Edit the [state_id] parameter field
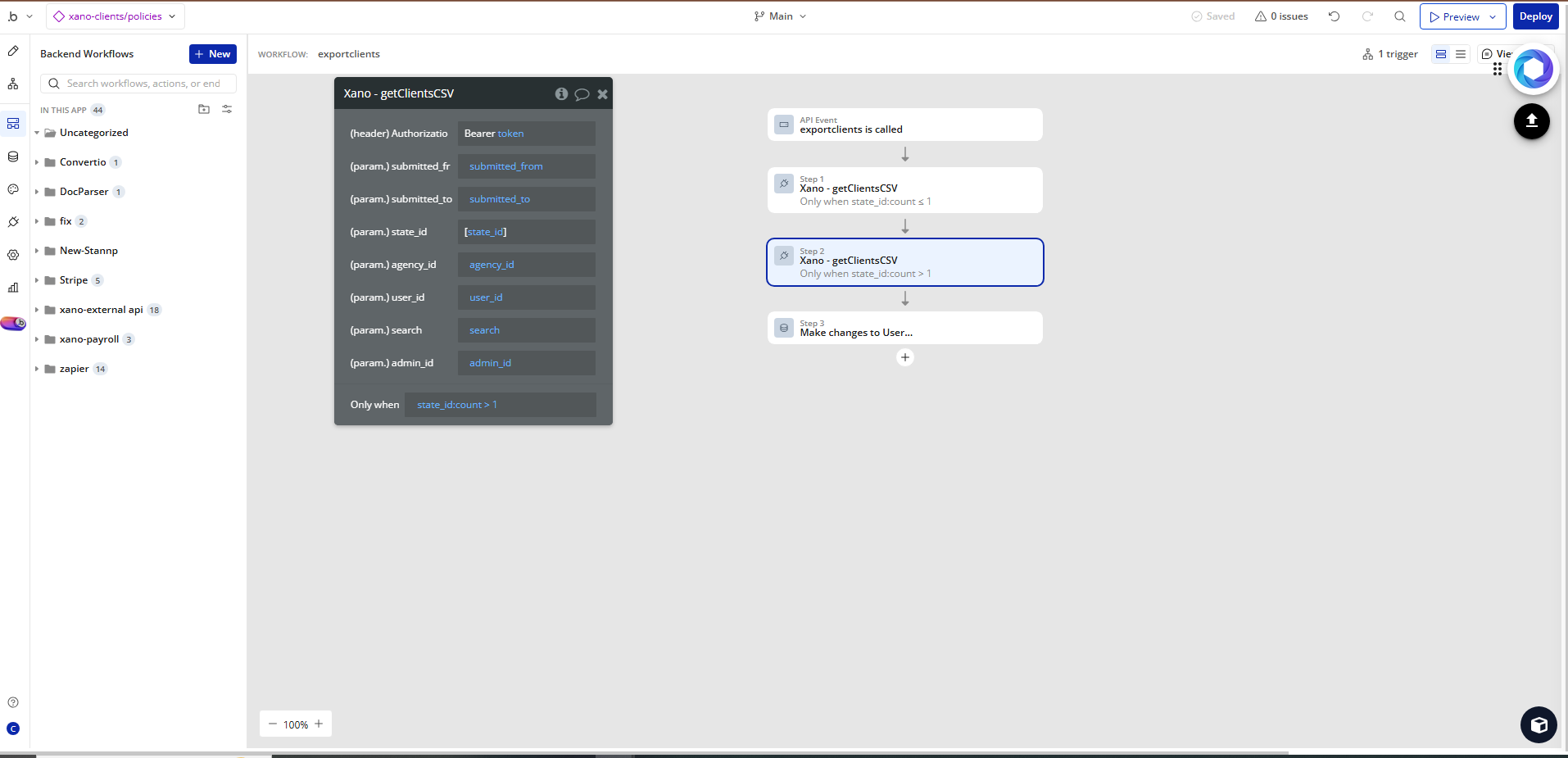The height and width of the screenshot is (758, 1568). 527,232
